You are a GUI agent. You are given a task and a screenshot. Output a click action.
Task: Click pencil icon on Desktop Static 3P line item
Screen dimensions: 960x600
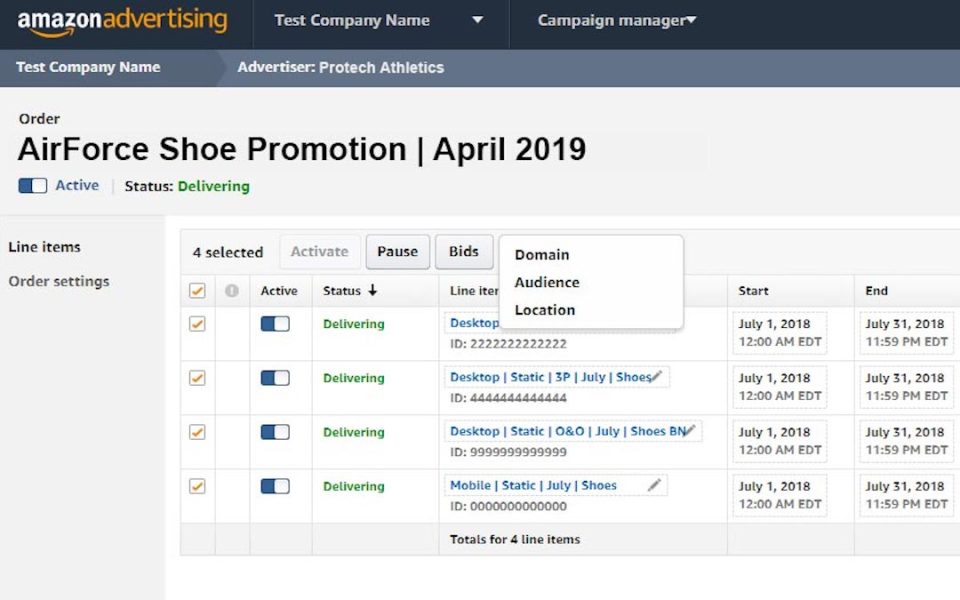point(657,377)
